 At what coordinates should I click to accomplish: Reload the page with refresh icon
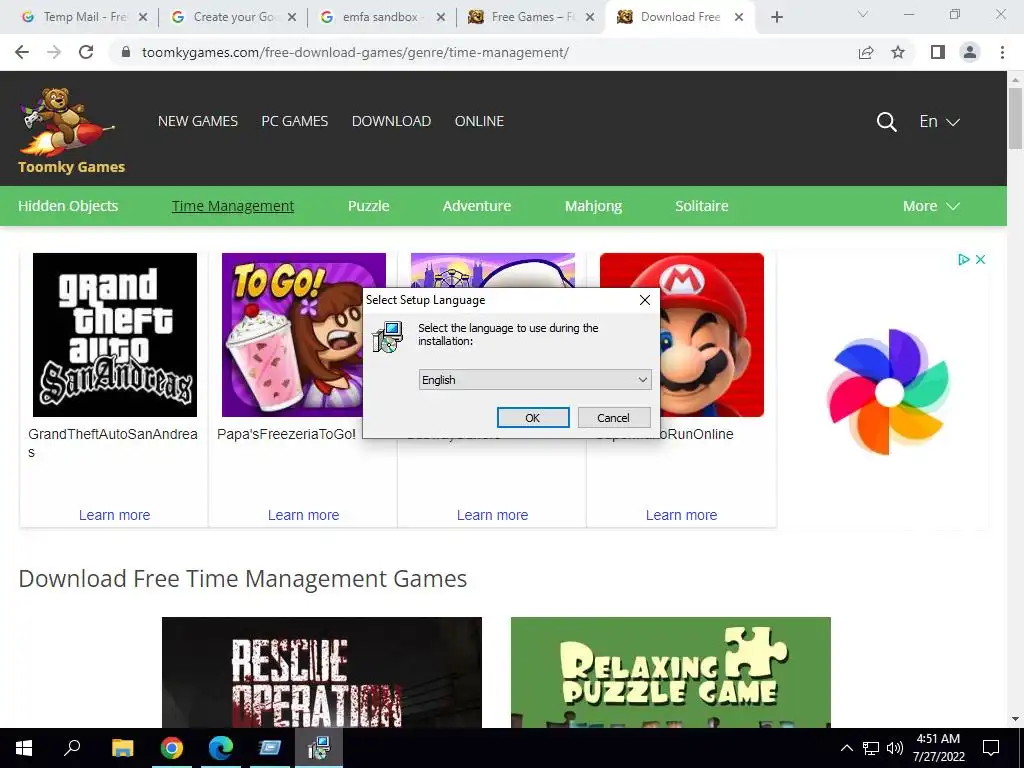tap(86, 52)
